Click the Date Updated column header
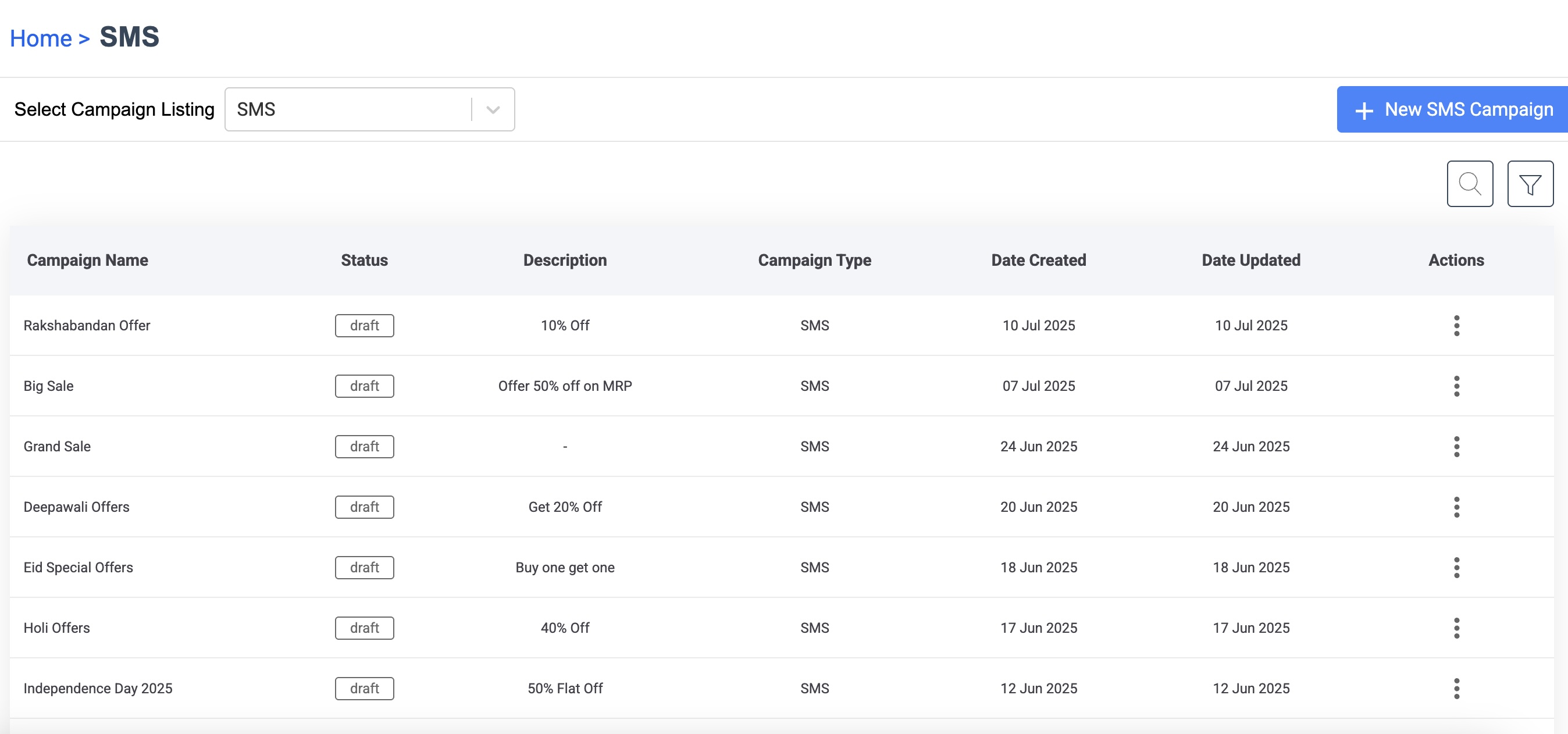Viewport: 1568px width, 734px height. 1250,261
